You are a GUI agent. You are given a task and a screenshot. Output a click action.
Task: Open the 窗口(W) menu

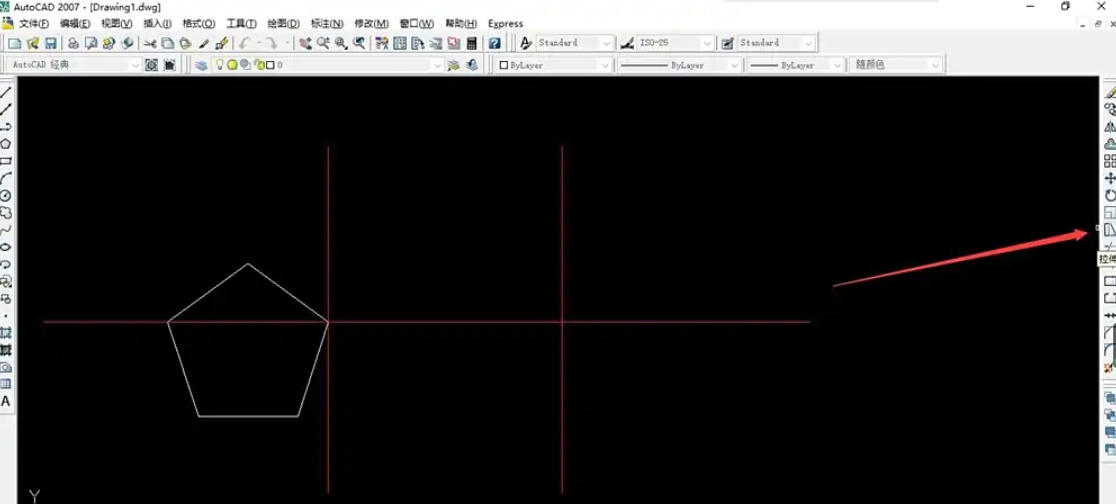[x=416, y=23]
